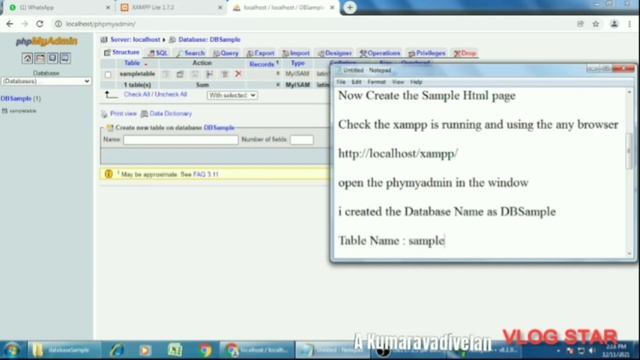Click the phpMyAdmin Home icon
The image size is (640, 360).
[27, 58]
